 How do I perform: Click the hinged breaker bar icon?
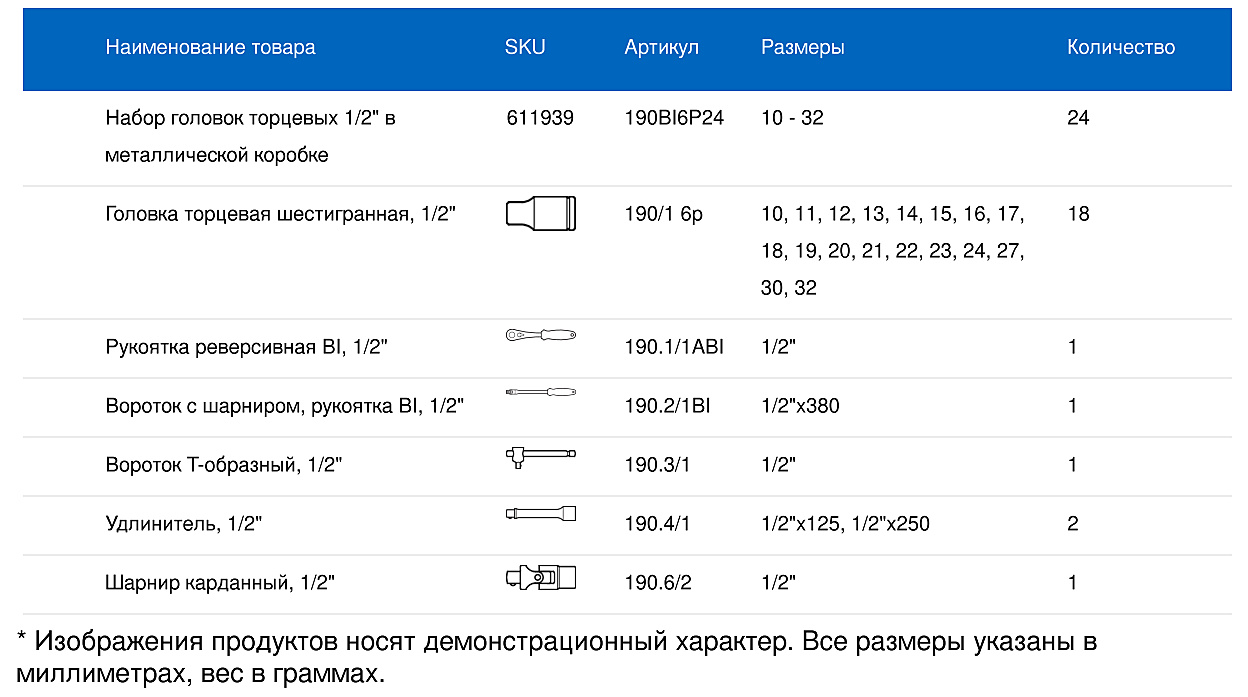coord(541,390)
